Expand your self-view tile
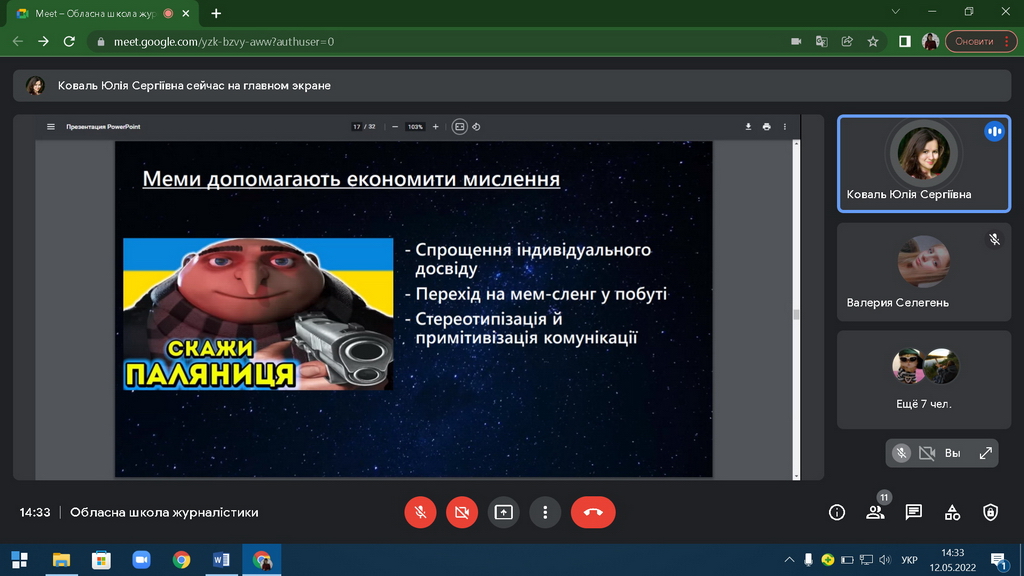 985,453
